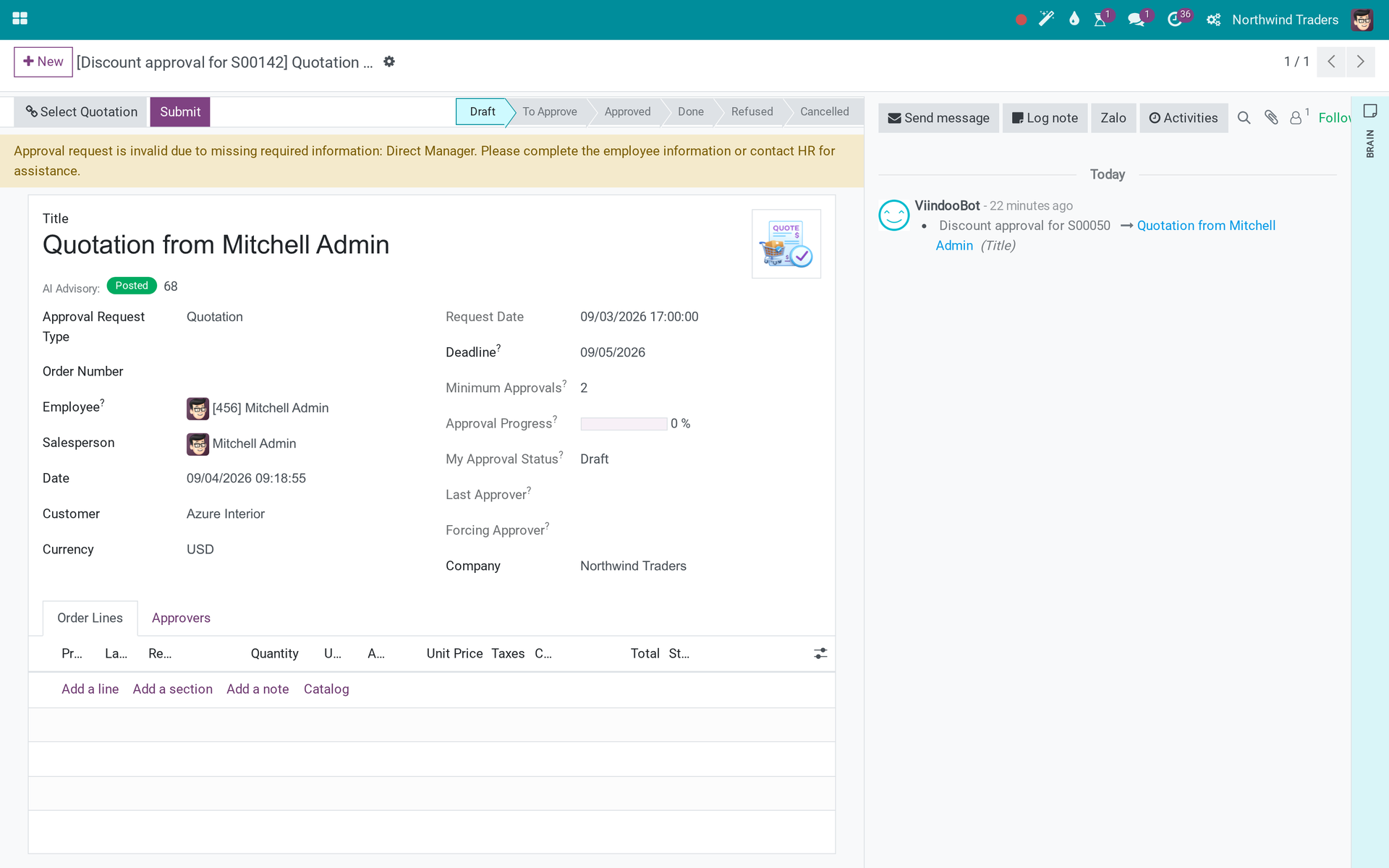Click Add a section link
This screenshot has width=1389, height=868.
[x=172, y=689]
